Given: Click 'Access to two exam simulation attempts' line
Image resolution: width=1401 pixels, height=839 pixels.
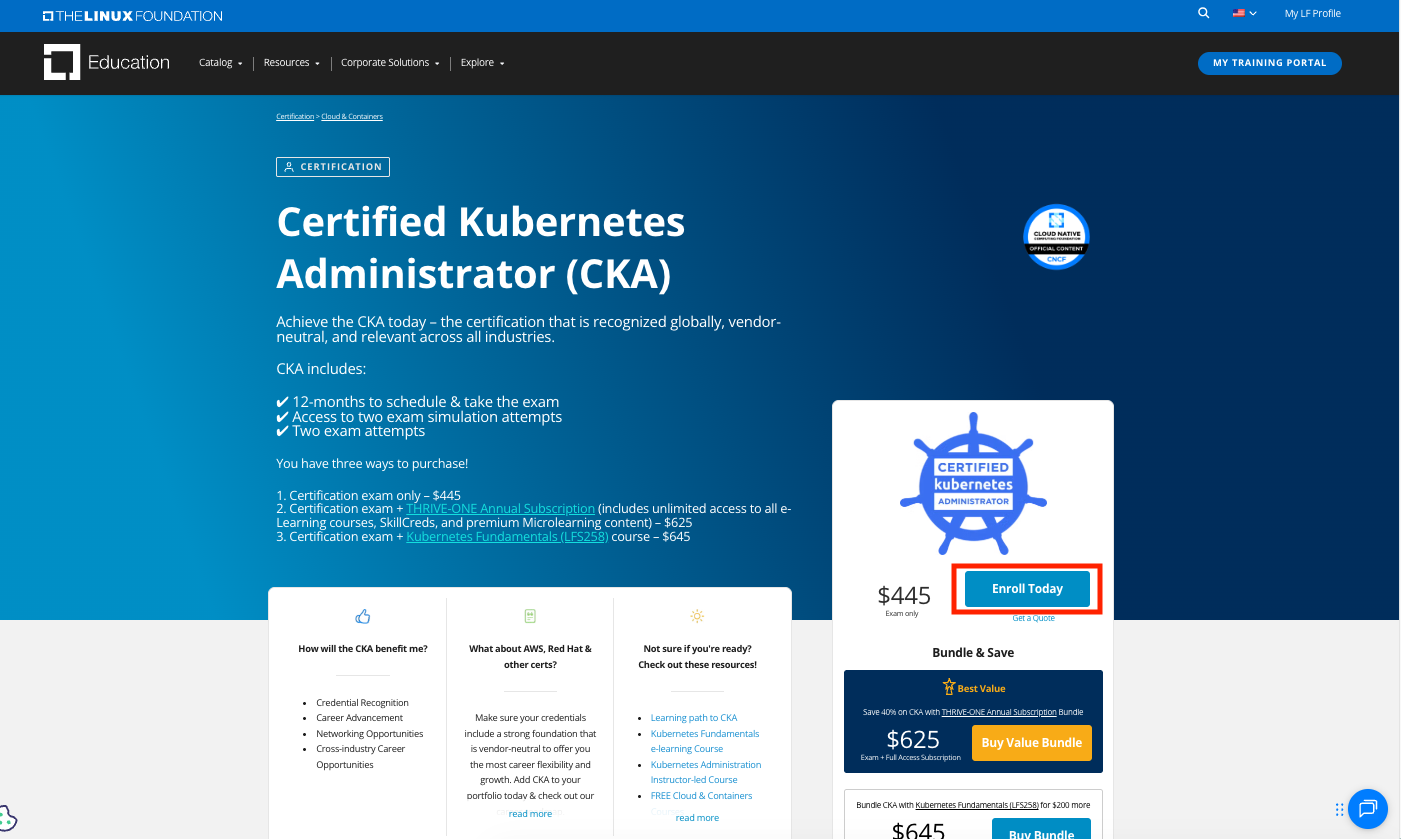Looking at the screenshot, I should (x=419, y=417).
